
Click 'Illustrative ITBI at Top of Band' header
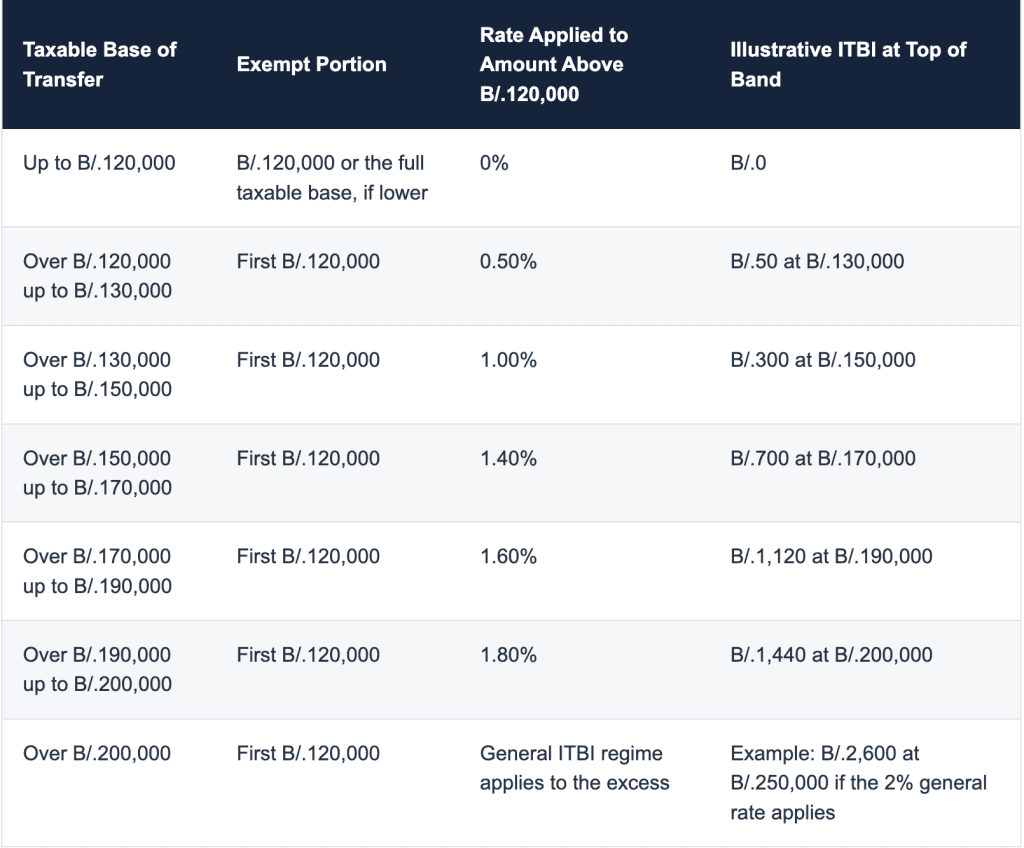pos(848,65)
